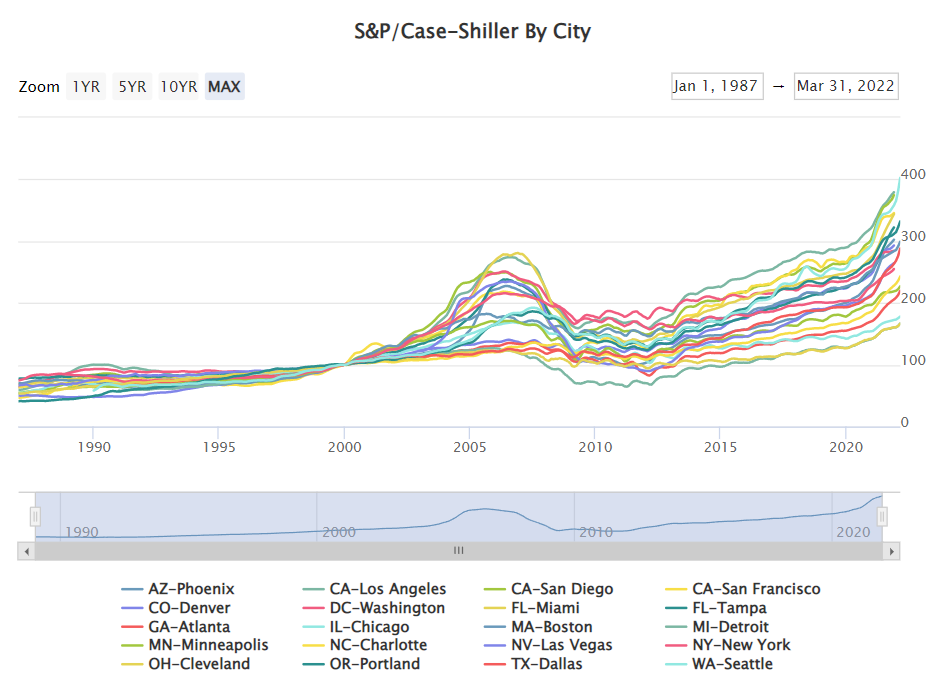Click the scrollbar right arrow
Viewport: 935px width, 679px height.
pos(891,551)
